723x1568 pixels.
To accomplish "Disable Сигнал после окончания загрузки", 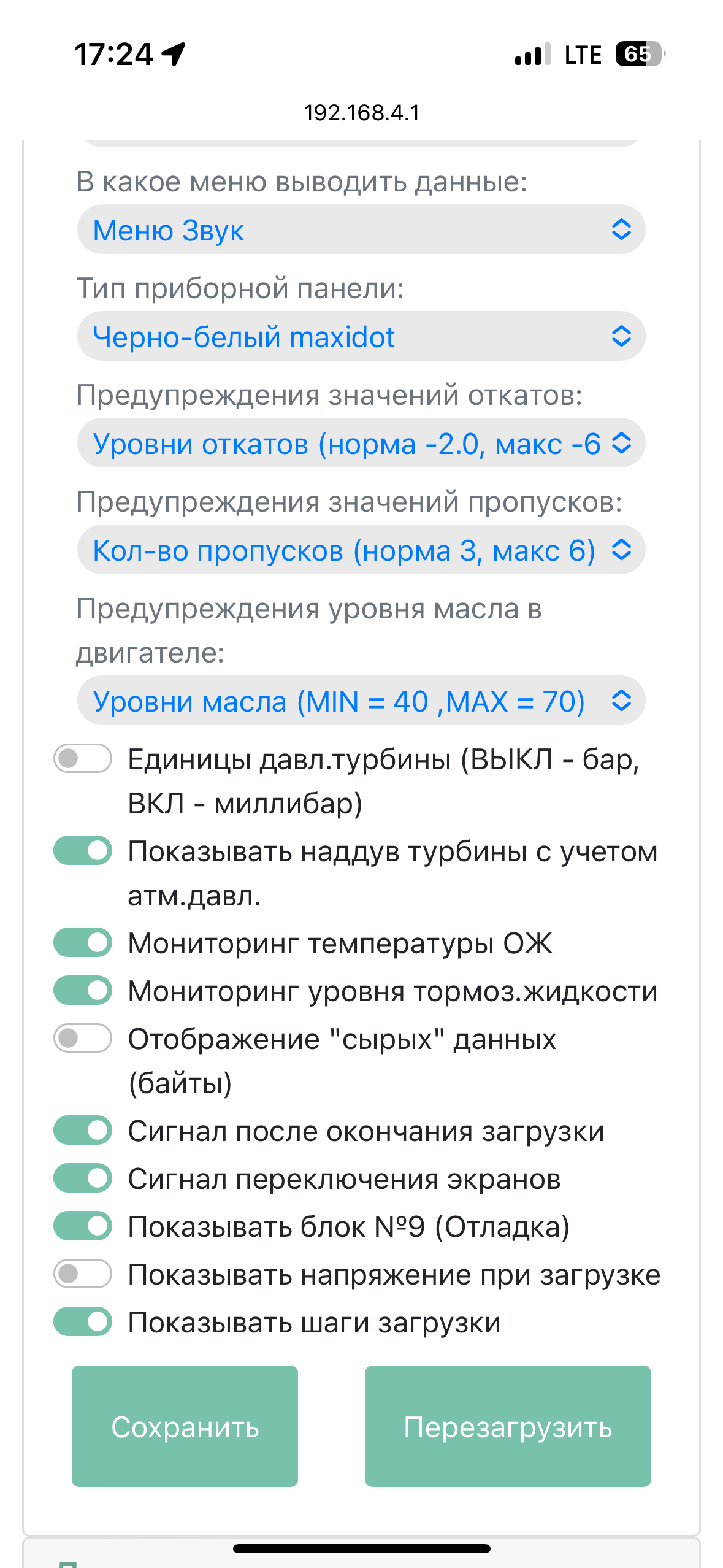I will (83, 1131).
